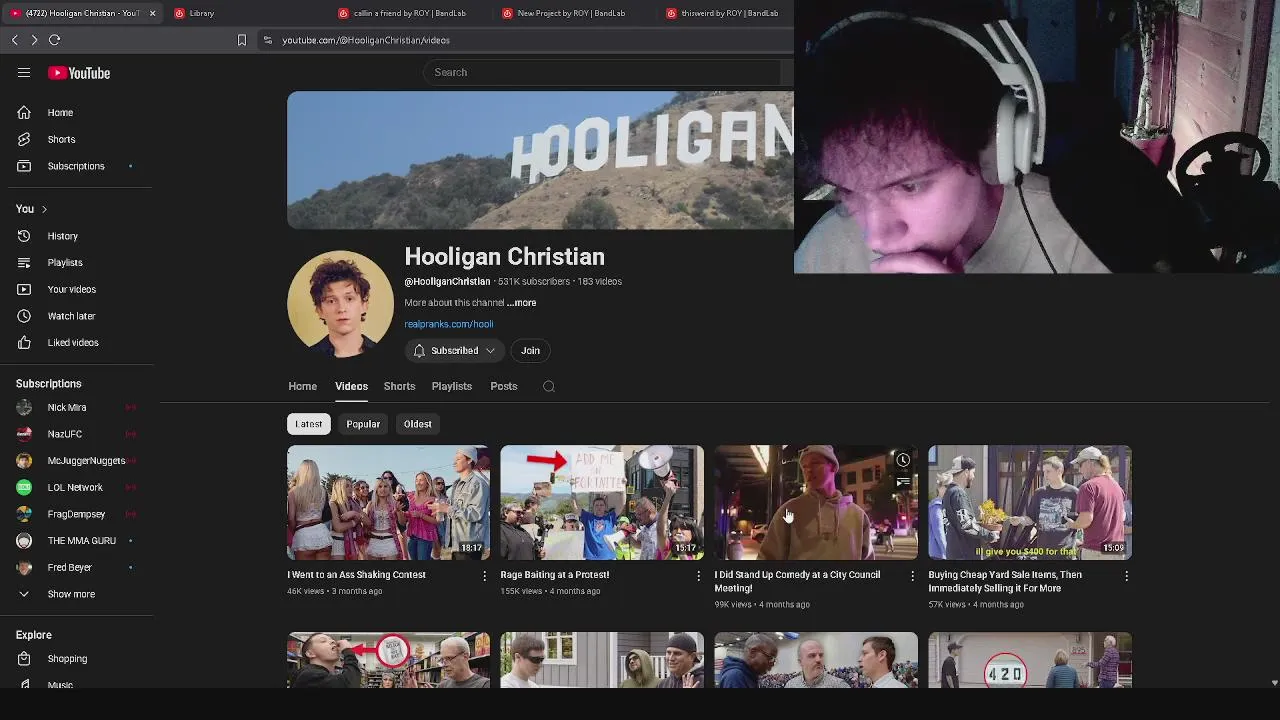
Task: Reload the page with the refresh icon
Action: (54, 40)
